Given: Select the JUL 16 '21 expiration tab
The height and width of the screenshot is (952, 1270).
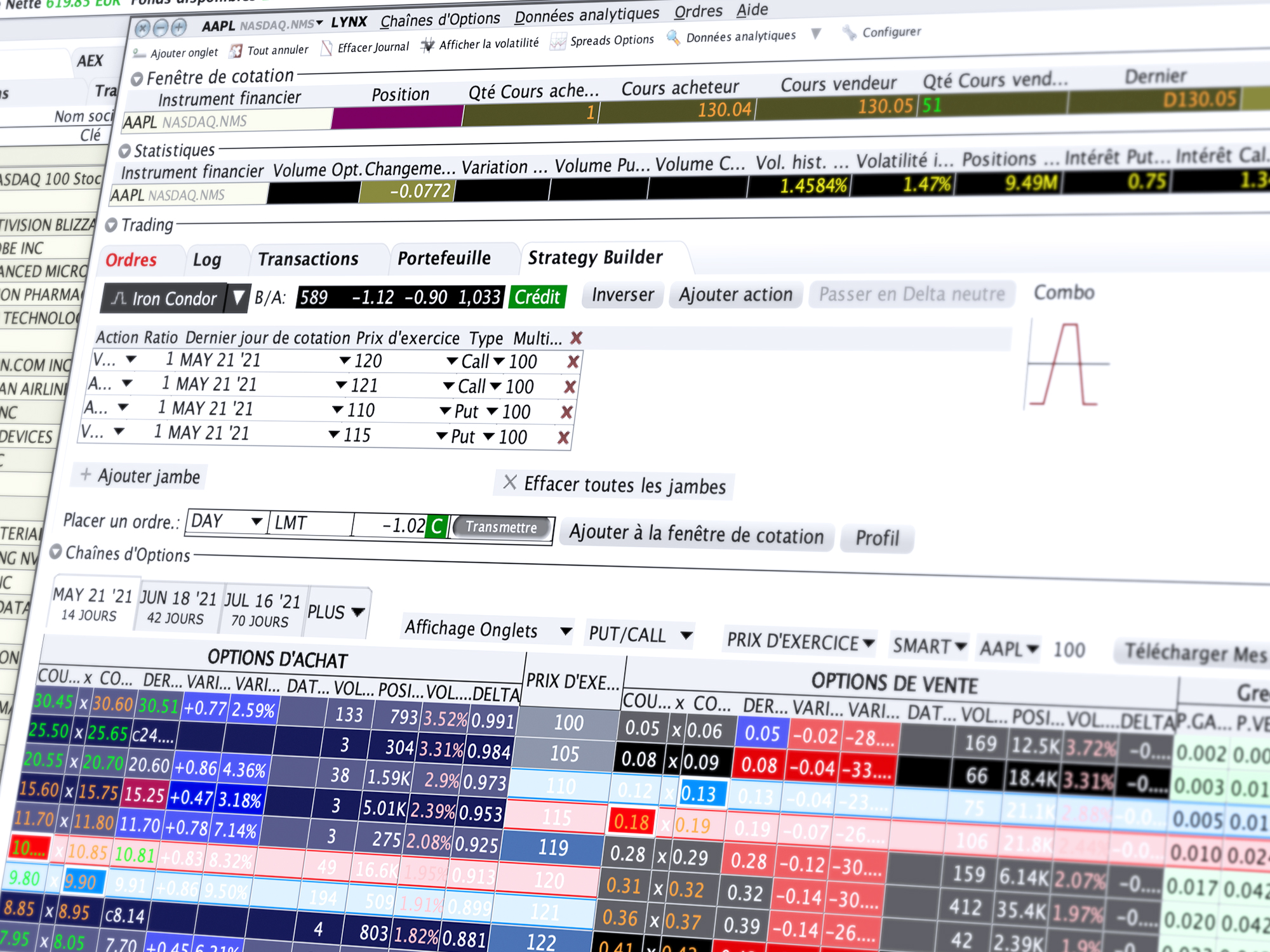Looking at the screenshot, I should [x=262, y=610].
